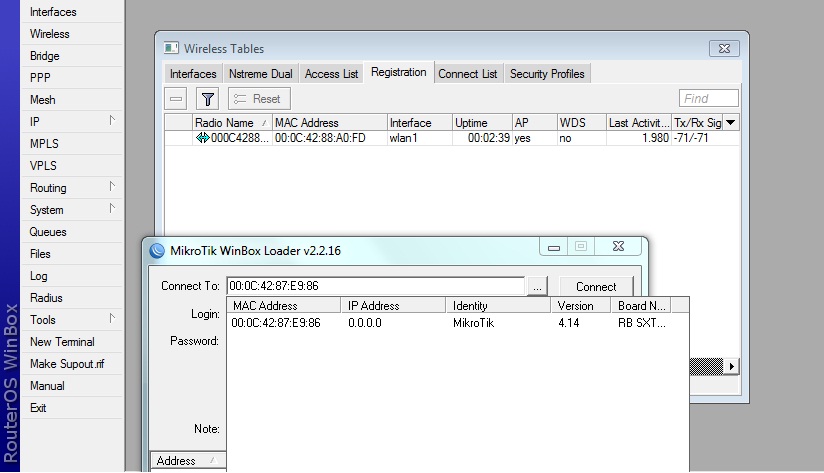Screen dimensions: 824x473
Task: Open the columns dropdown arrow in table header
Action: point(731,122)
